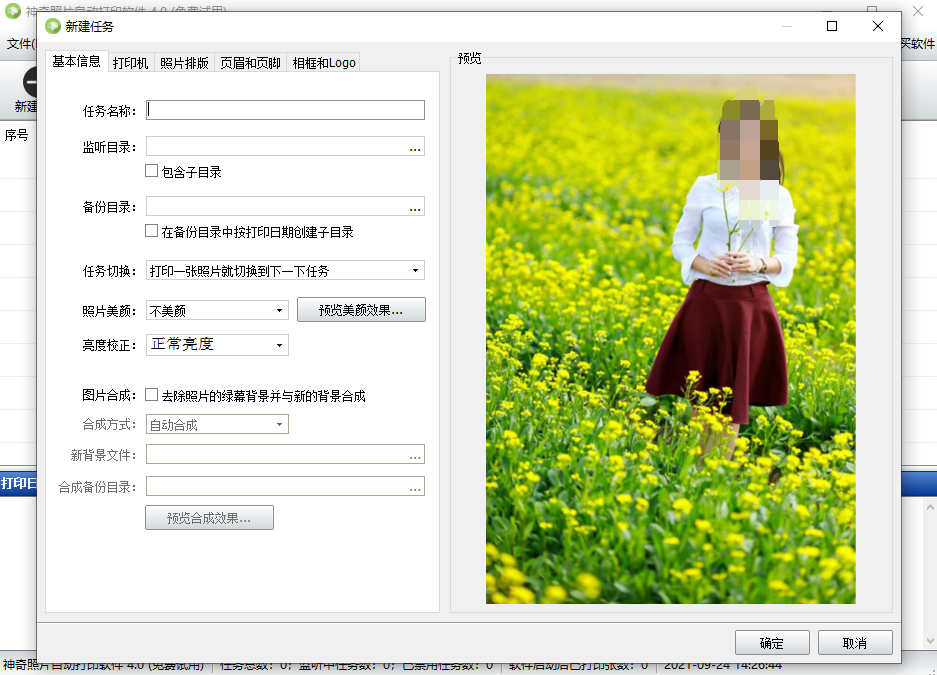Open the 亮度校正 dropdown list

(217, 345)
